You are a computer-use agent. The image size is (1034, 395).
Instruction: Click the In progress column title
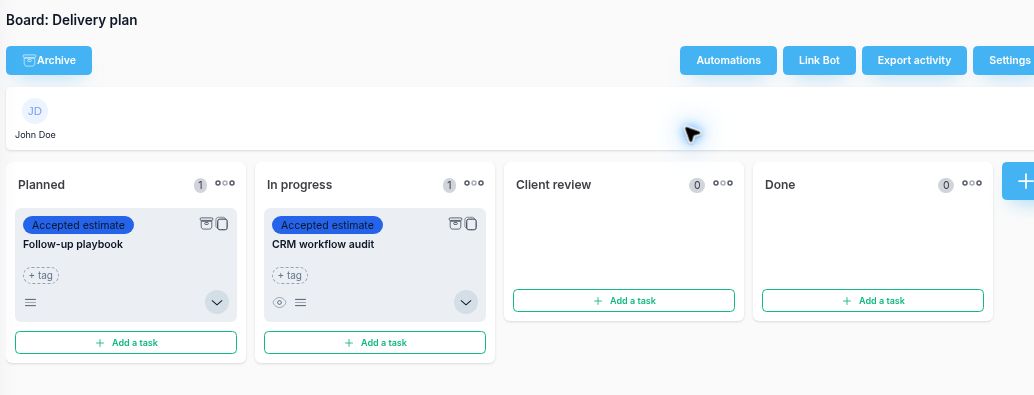tap(299, 185)
